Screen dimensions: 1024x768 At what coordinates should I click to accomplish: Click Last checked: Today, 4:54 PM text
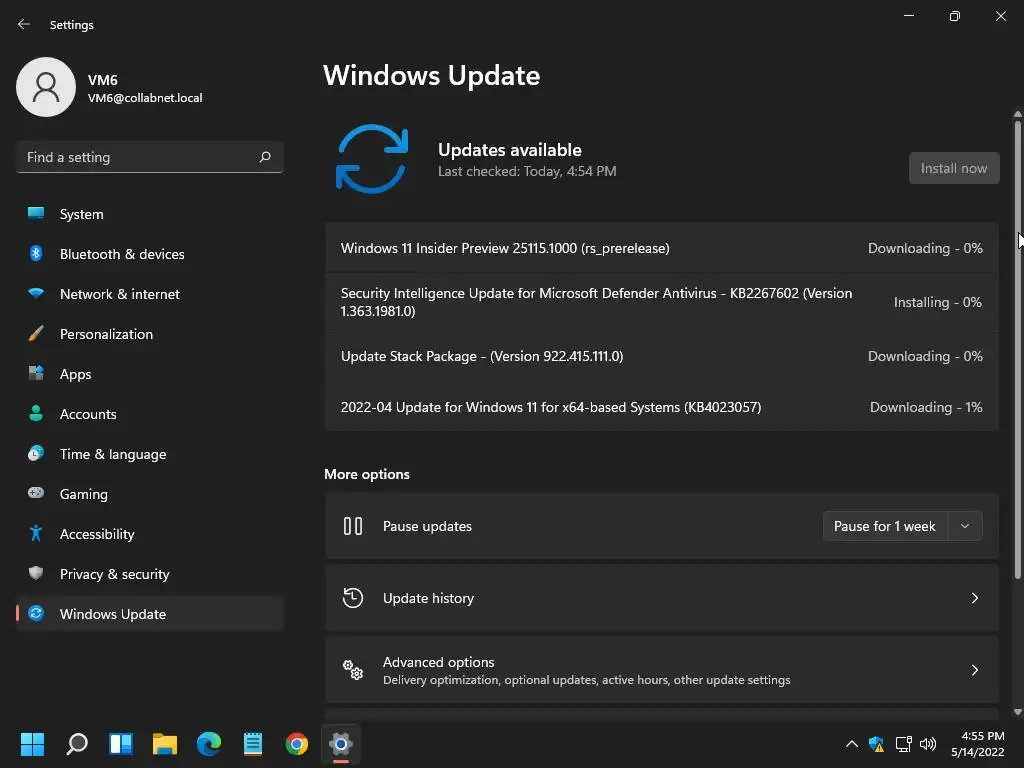pyautogui.click(x=527, y=171)
